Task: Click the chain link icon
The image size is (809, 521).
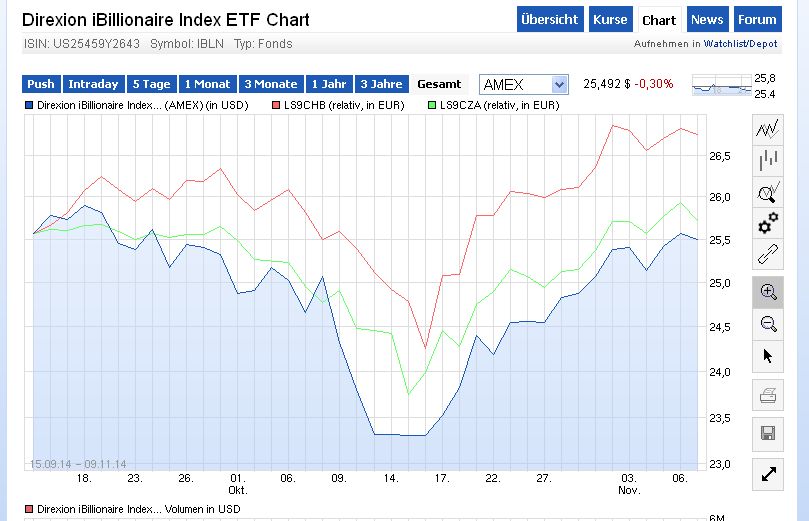Action: [x=768, y=254]
